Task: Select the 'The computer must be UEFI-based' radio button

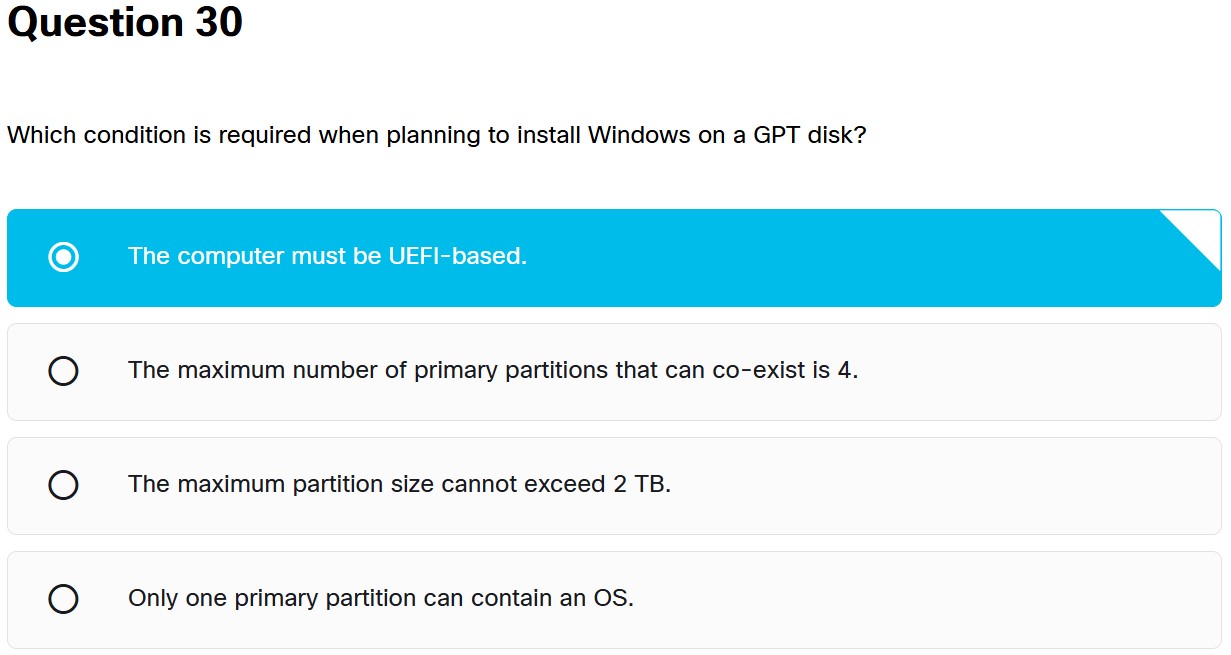Action: (64, 257)
